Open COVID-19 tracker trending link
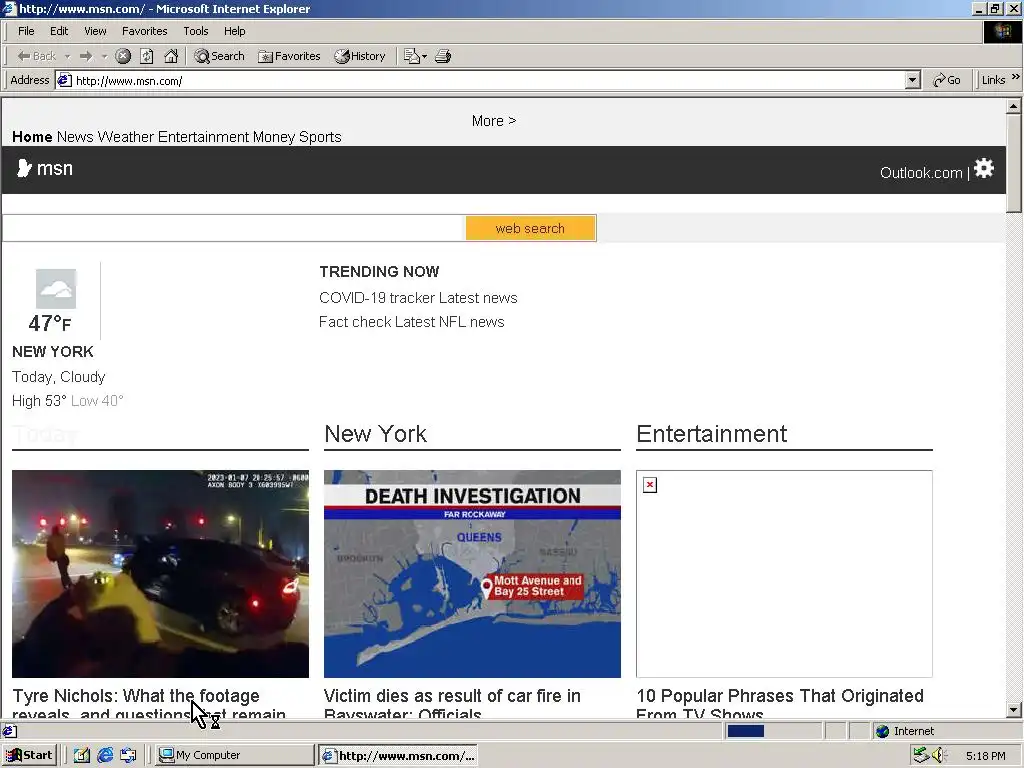 377,298
